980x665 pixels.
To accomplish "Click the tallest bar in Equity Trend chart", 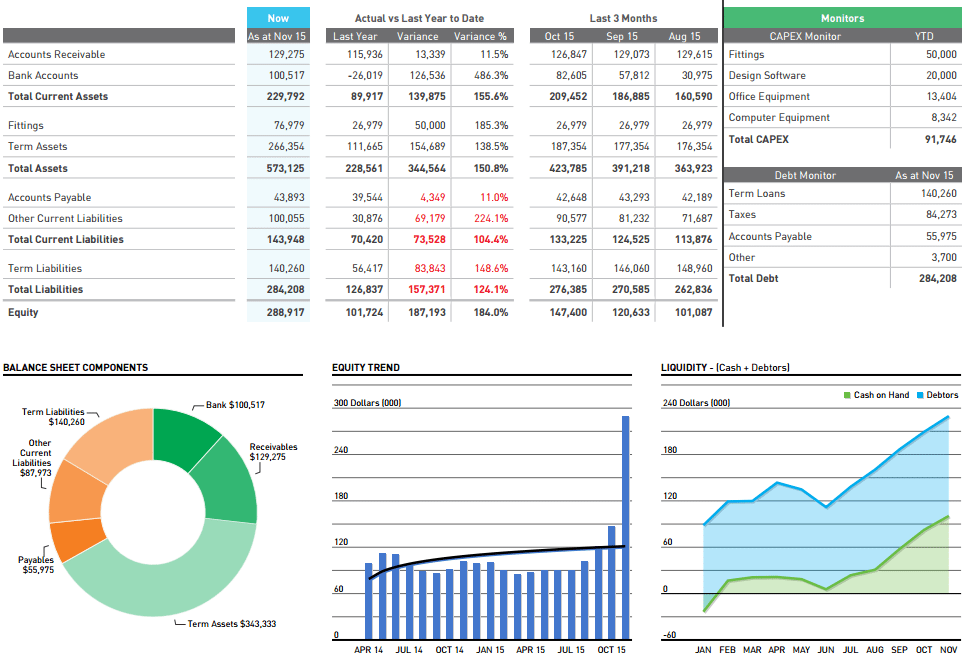I will (x=625, y=528).
